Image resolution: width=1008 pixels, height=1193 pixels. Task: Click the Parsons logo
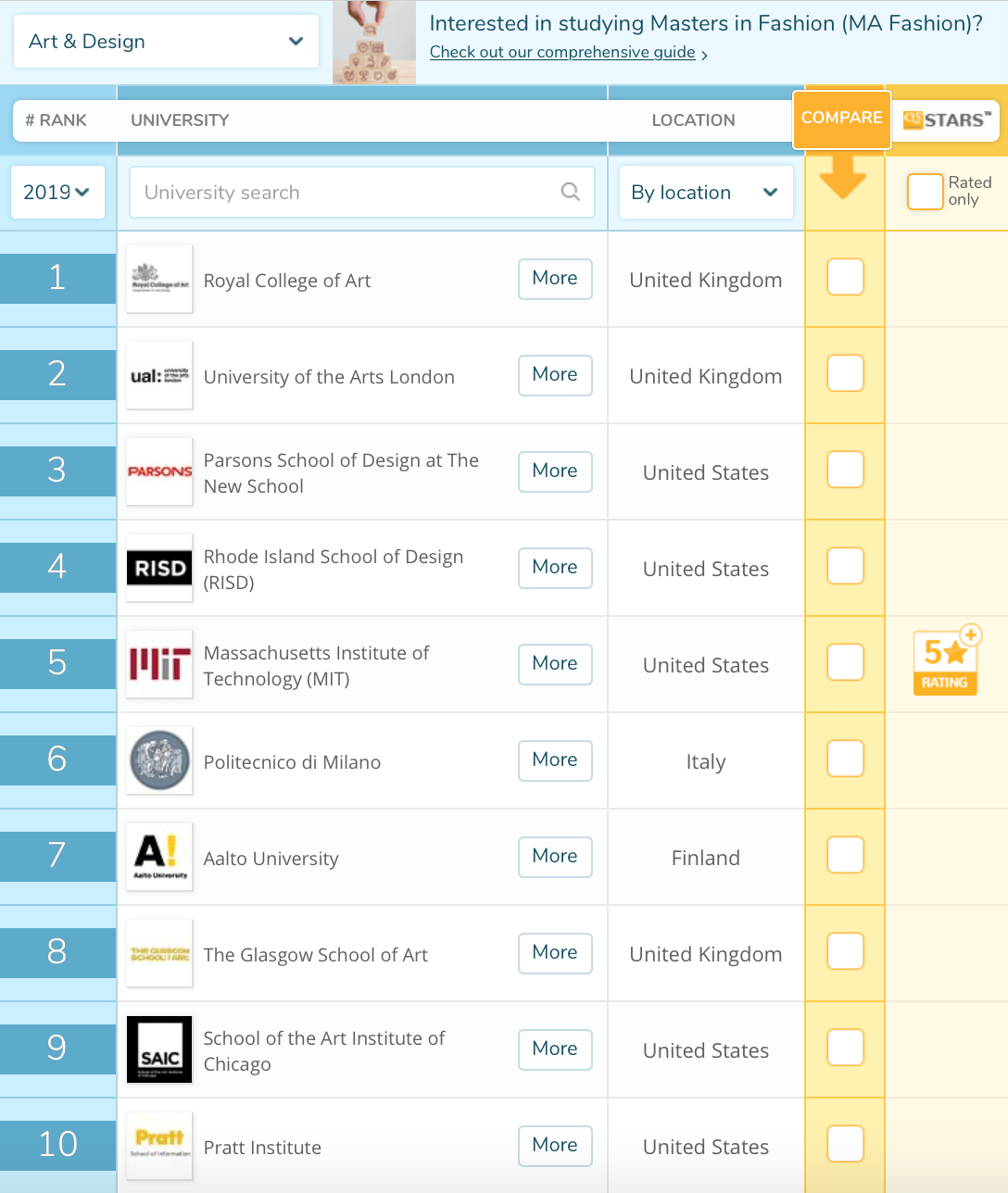159,471
